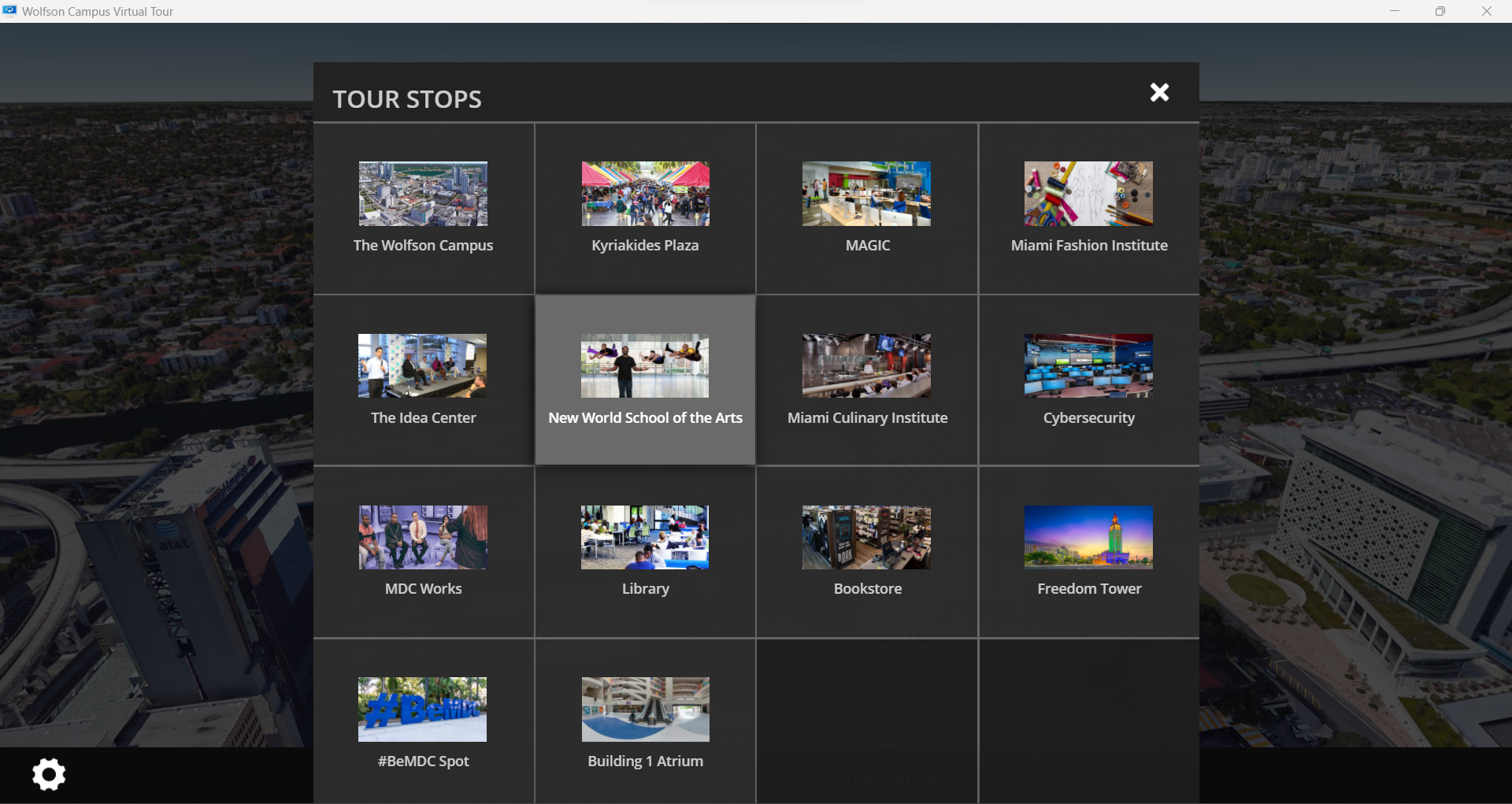Select New World School of the Arts
The width and height of the screenshot is (1512, 804).
tap(645, 380)
